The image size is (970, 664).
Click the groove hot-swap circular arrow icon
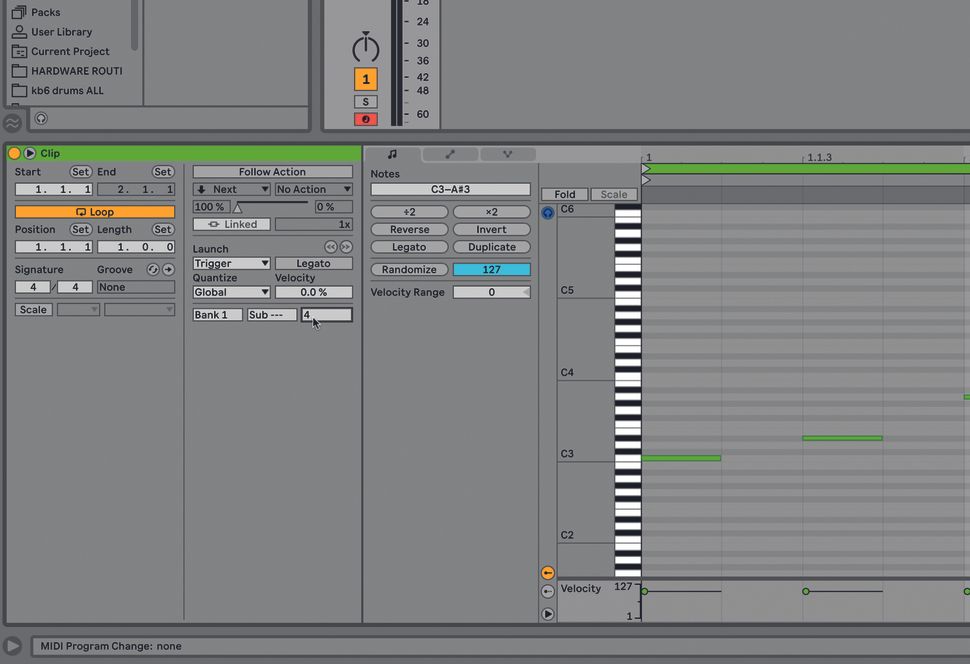click(152, 269)
